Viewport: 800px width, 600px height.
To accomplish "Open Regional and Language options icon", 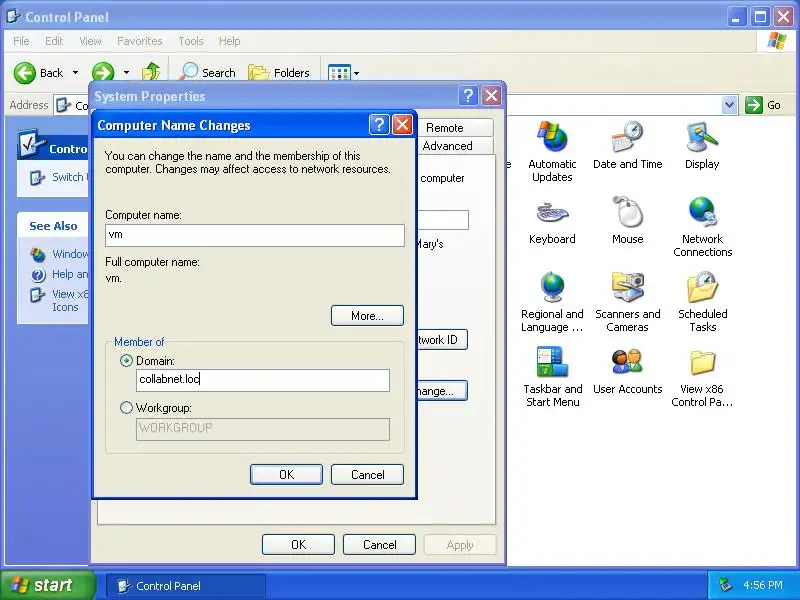I will (552, 287).
